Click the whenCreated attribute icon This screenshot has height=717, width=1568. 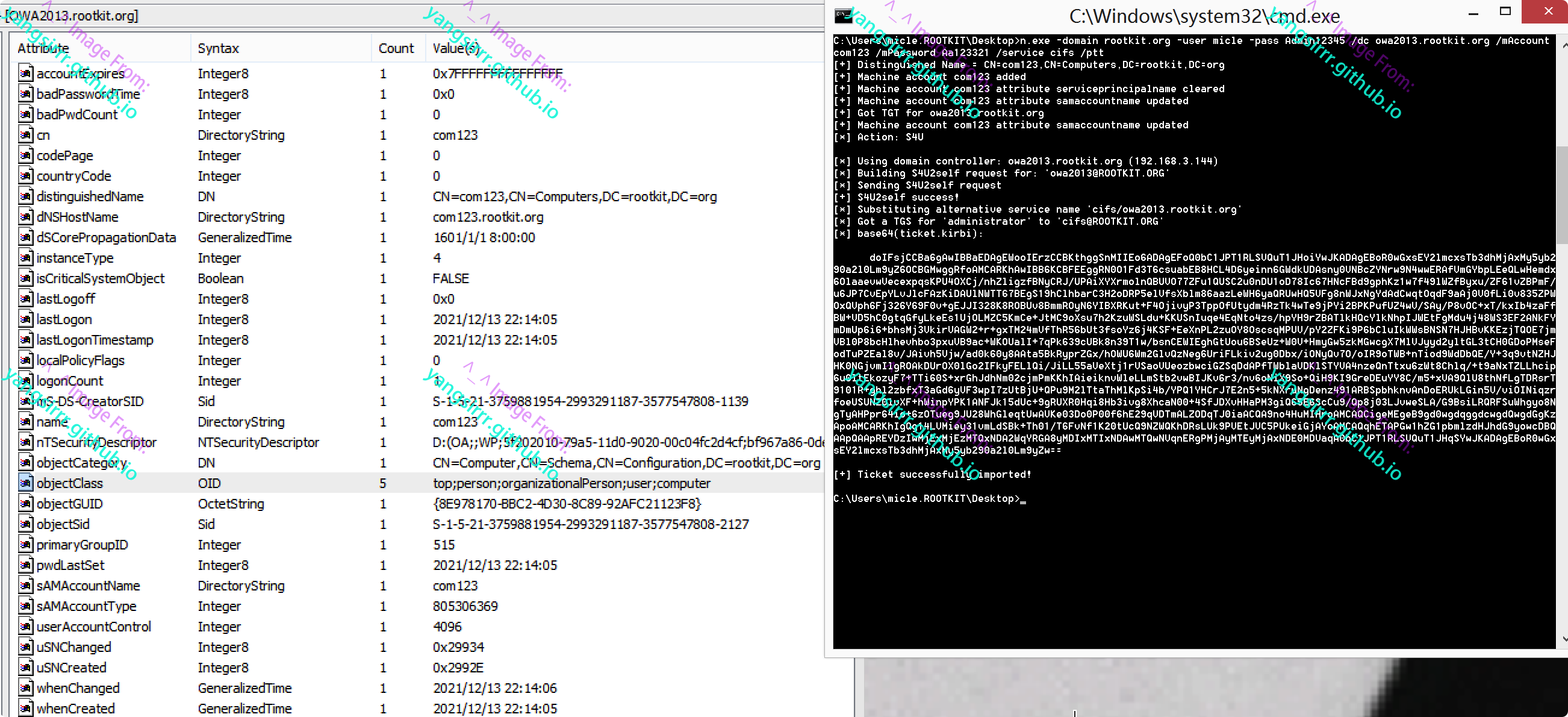click(x=25, y=708)
